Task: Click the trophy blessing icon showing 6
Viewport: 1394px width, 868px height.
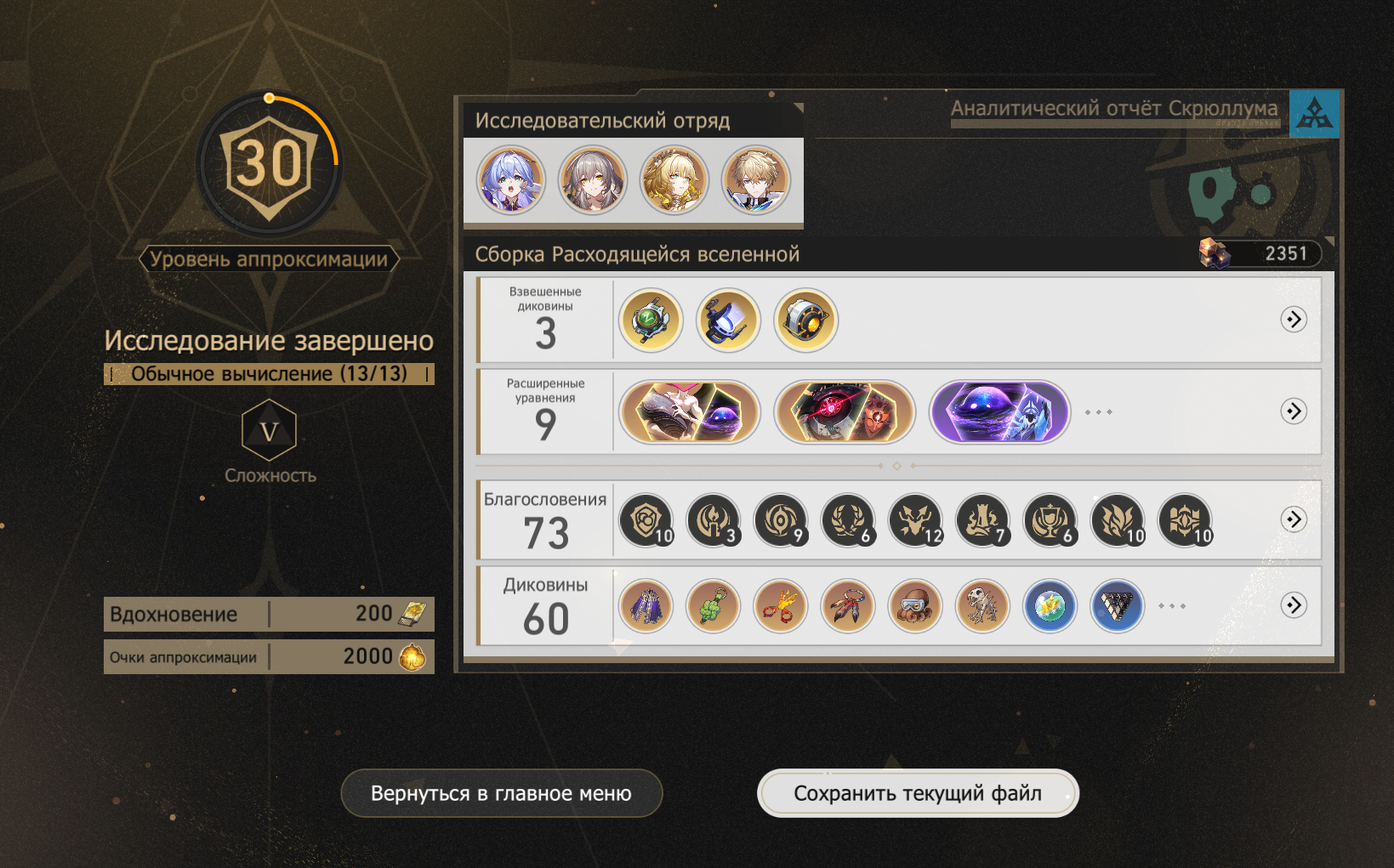Action: [1051, 520]
